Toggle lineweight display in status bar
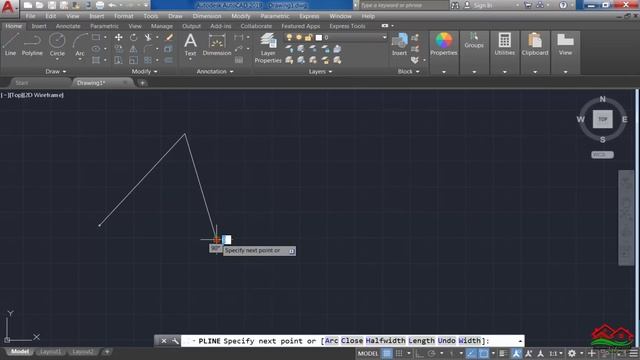The width and height of the screenshot is (640, 360). [x=503, y=353]
